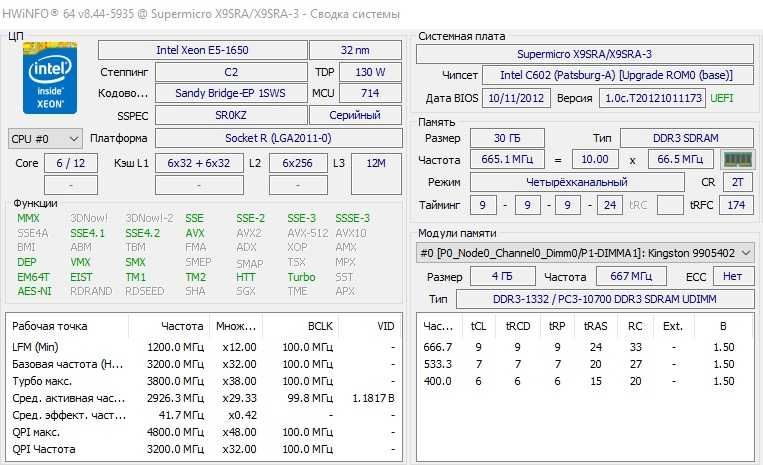Click the MCU value 714
The width and height of the screenshot is (763, 465).
tap(370, 93)
